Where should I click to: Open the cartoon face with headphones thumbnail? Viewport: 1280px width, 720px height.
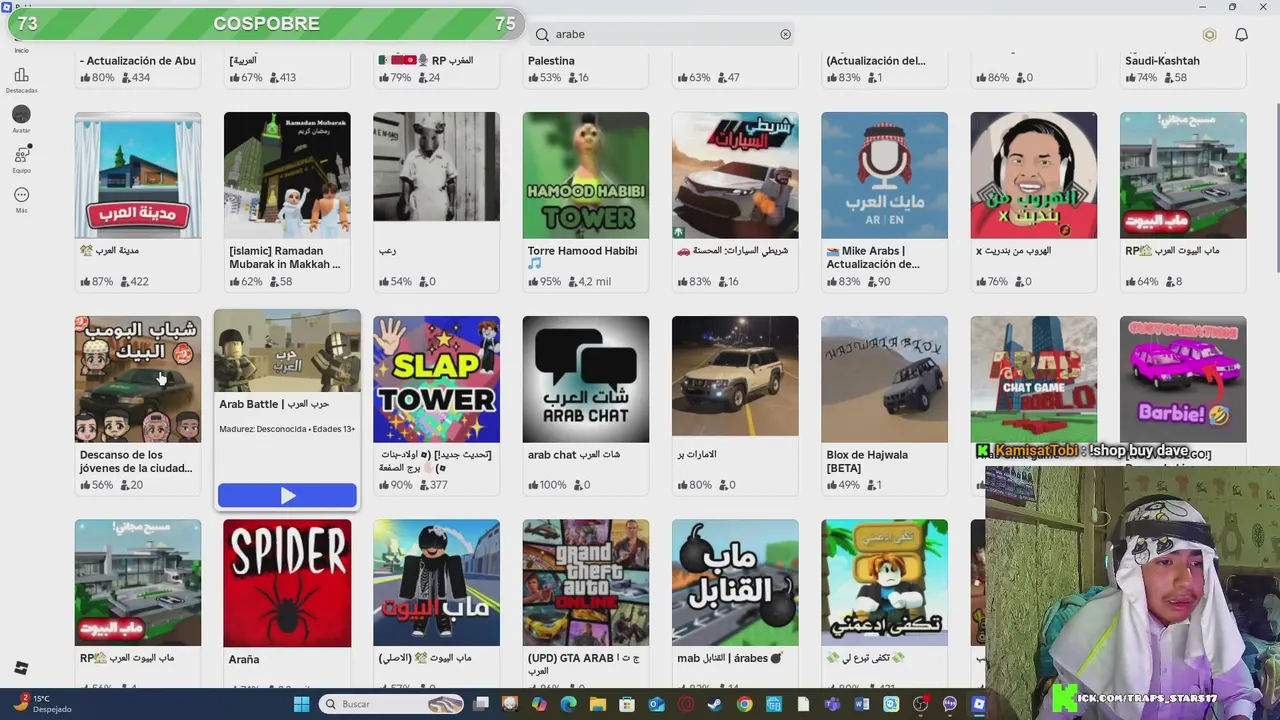(1034, 175)
